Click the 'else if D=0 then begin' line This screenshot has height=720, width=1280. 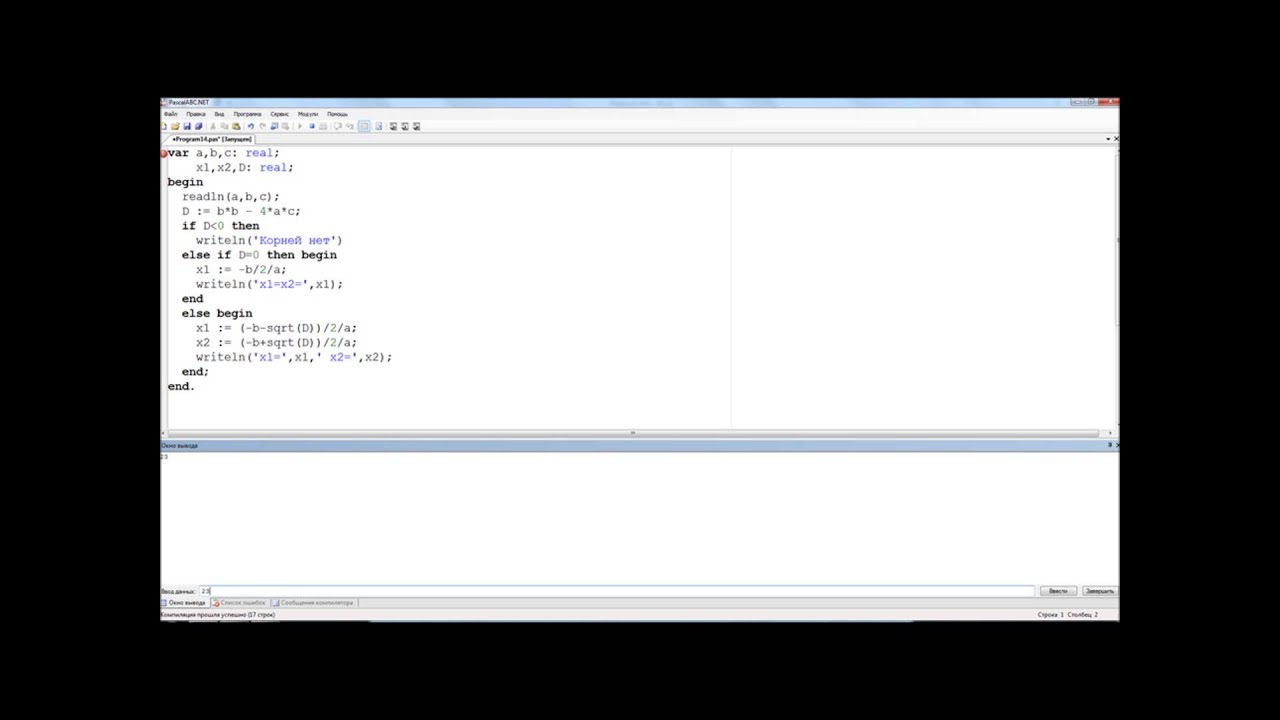[259, 255]
